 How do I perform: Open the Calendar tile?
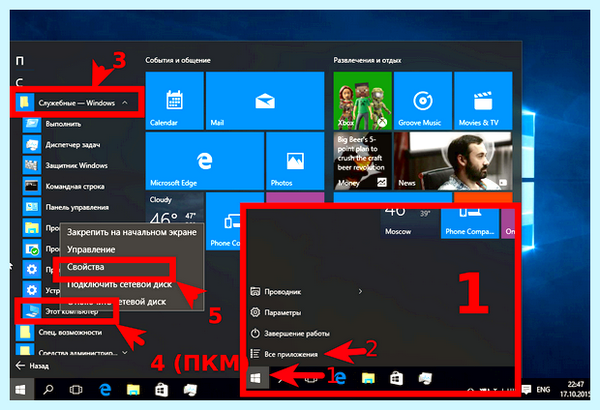pos(174,101)
